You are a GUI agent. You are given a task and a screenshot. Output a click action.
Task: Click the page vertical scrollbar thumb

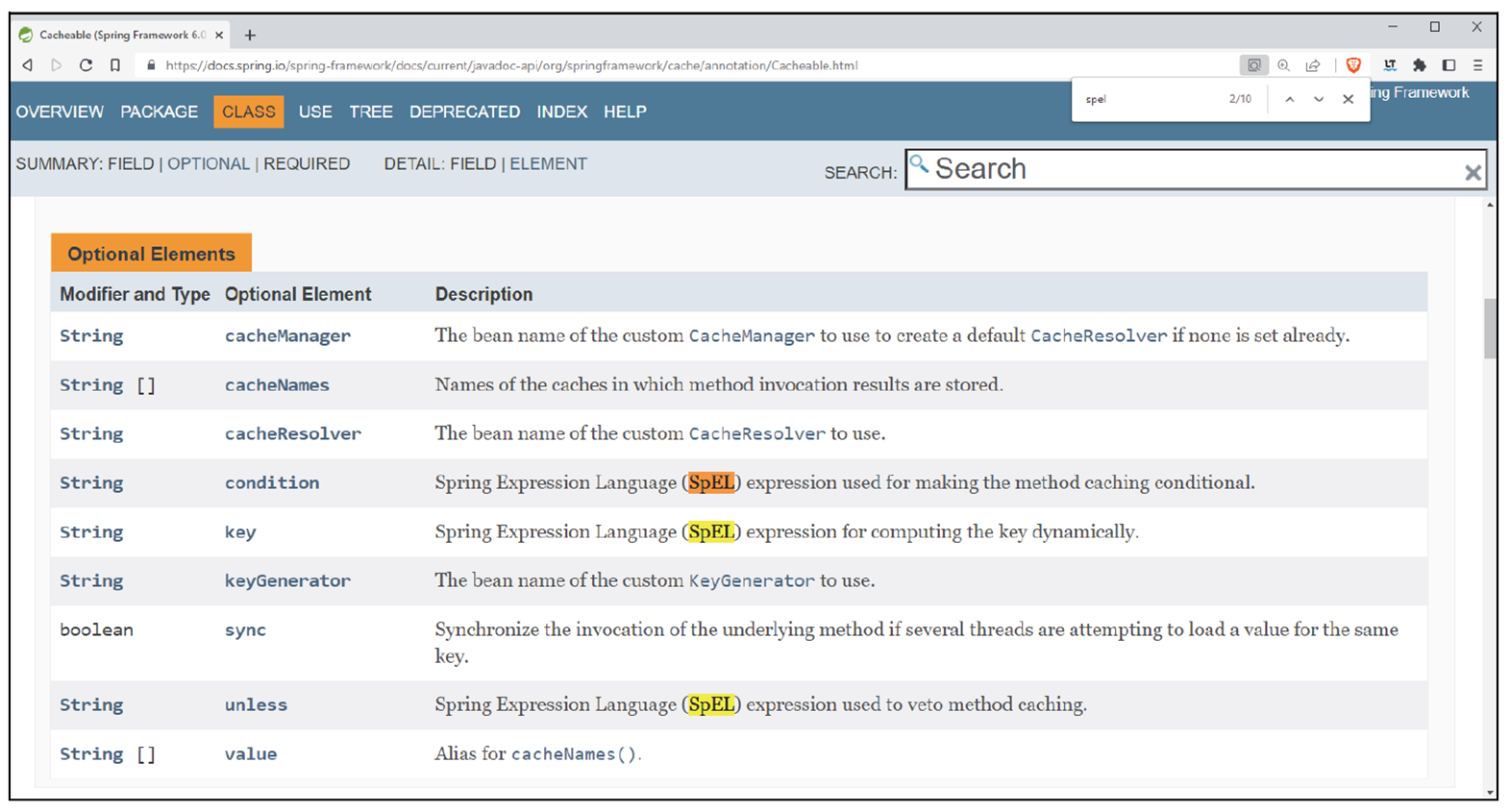click(1490, 328)
